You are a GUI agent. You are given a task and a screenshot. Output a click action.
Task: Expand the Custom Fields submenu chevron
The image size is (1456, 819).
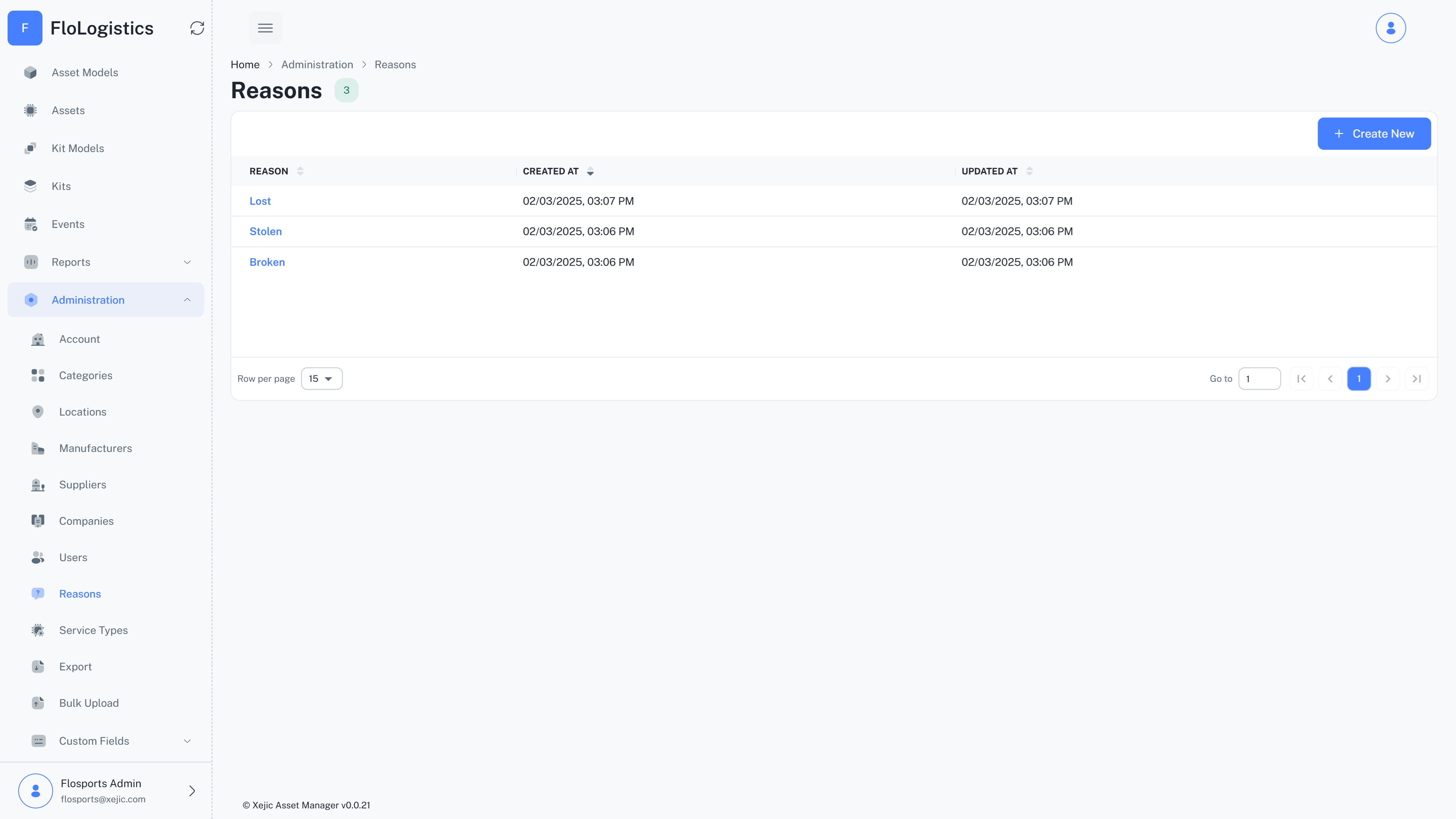click(187, 741)
